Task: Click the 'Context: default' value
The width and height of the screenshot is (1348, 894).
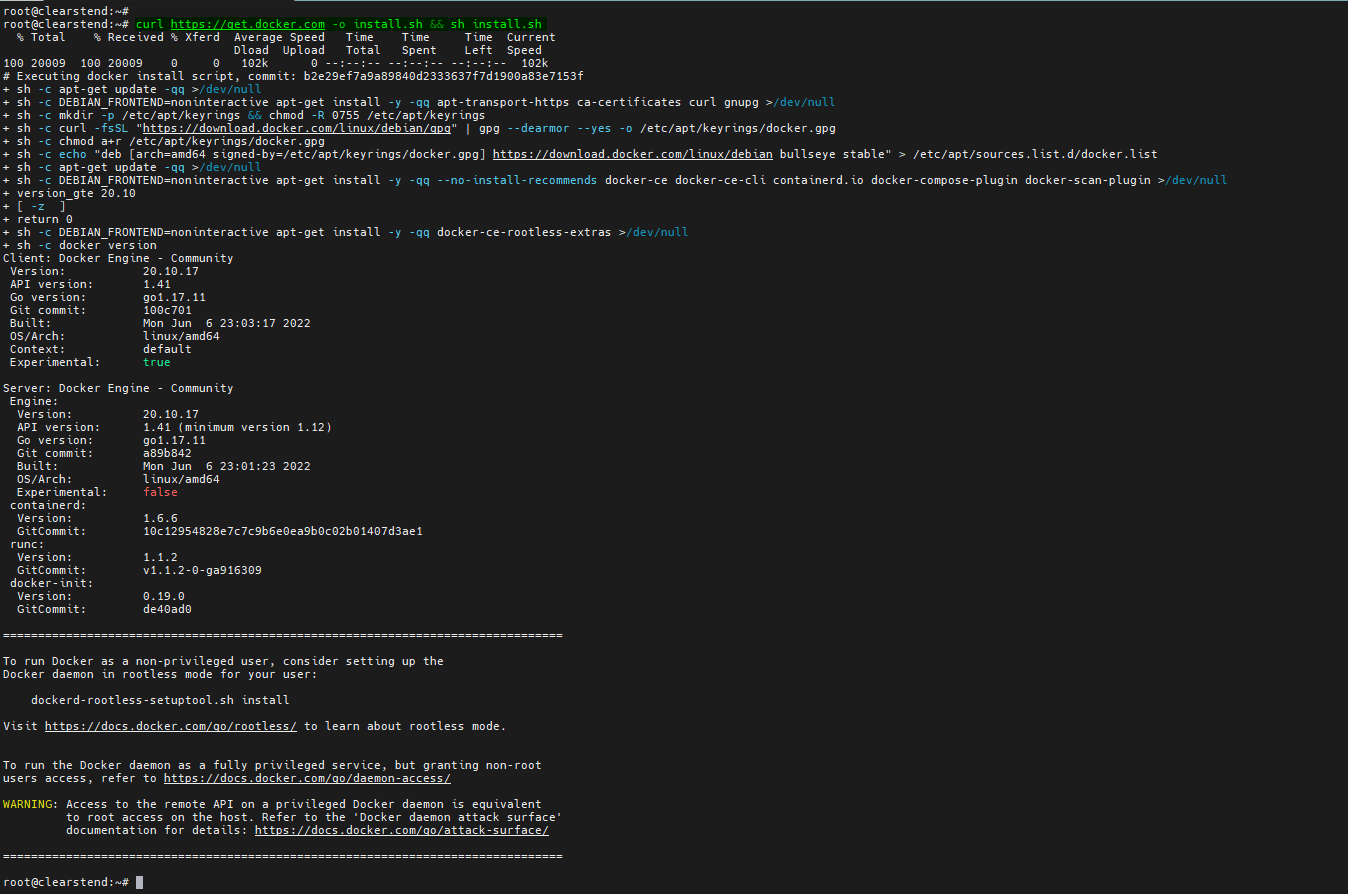Action: coord(167,349)
